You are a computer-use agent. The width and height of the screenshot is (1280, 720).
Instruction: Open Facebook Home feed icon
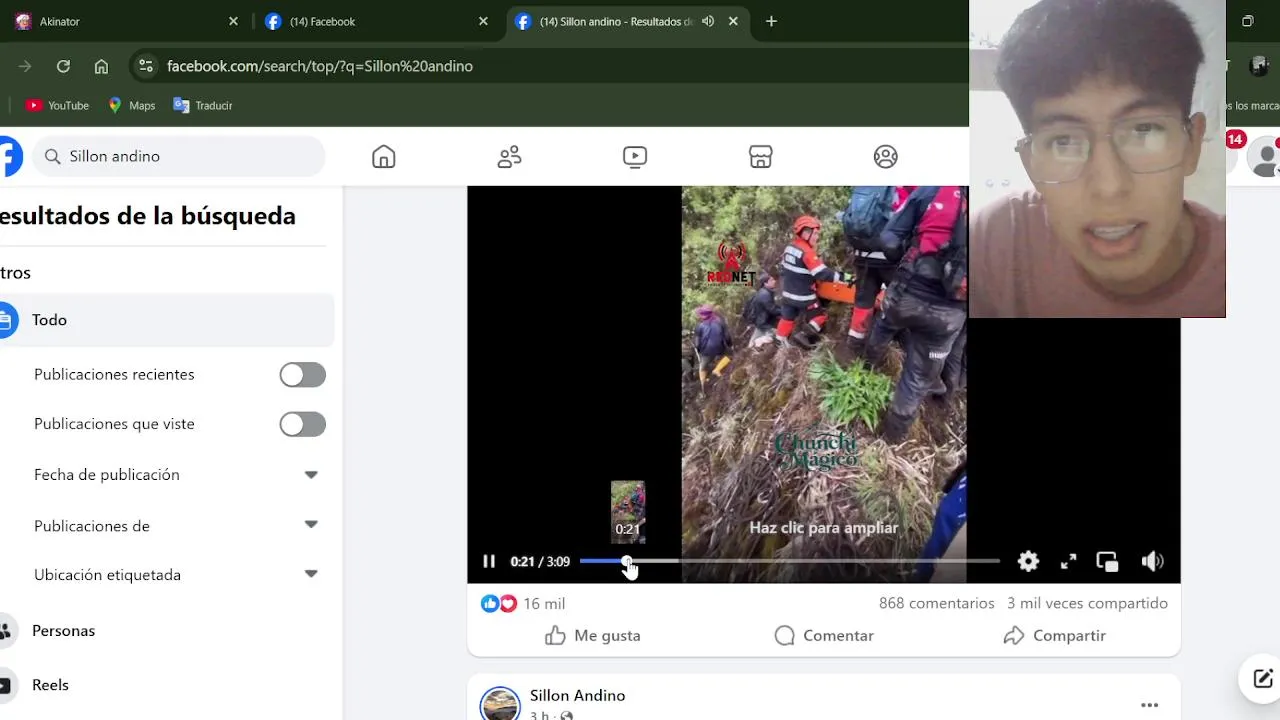pos(384,157)
